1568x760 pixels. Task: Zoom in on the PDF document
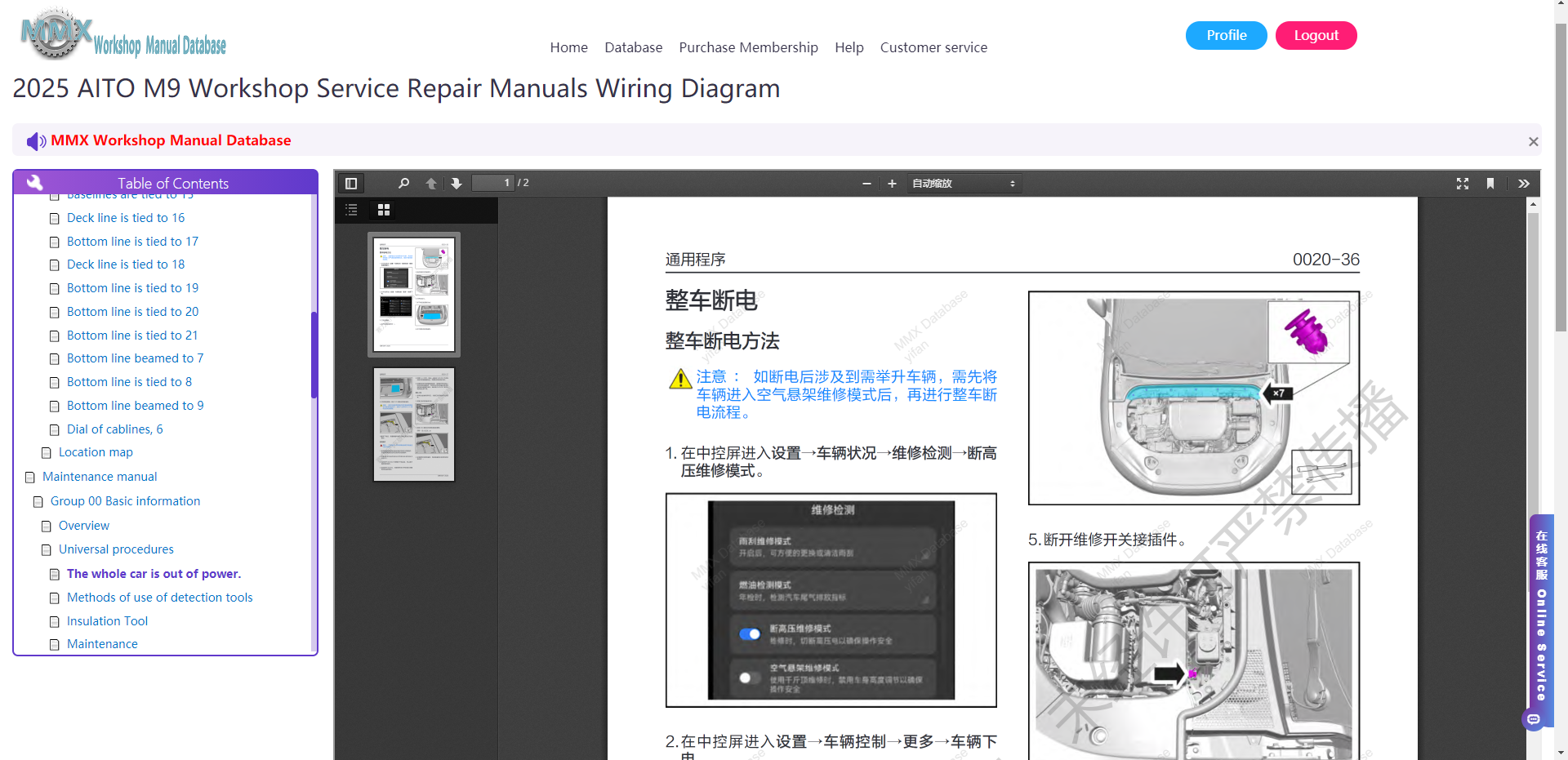click(893, 184)
